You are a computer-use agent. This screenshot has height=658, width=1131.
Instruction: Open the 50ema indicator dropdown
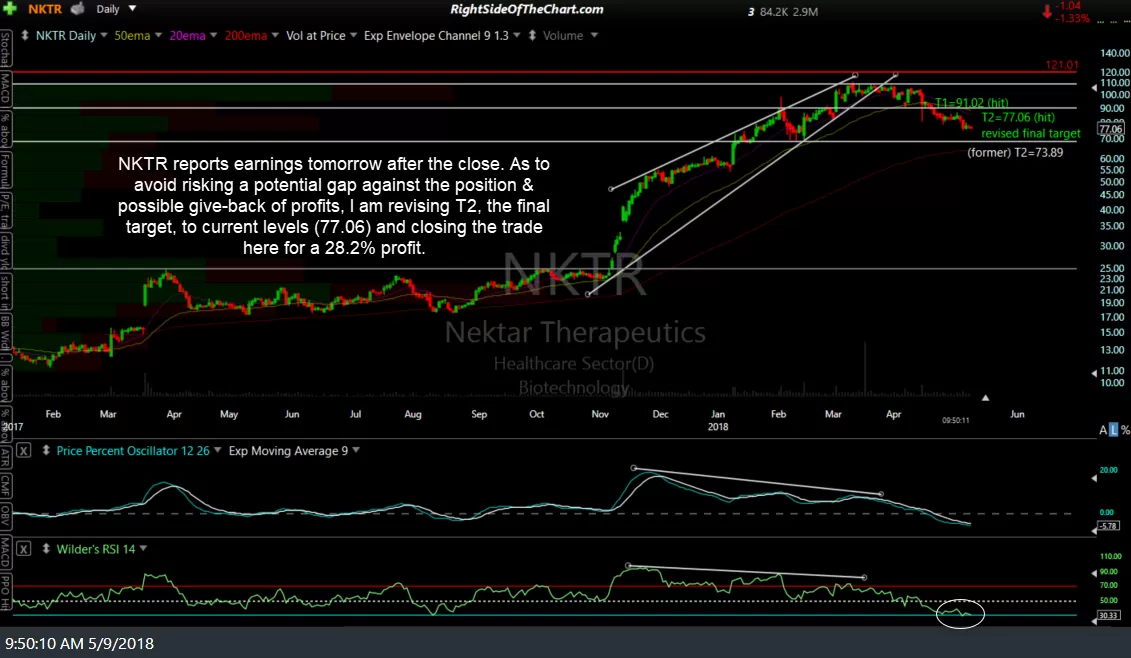click(x=159, y=35)
